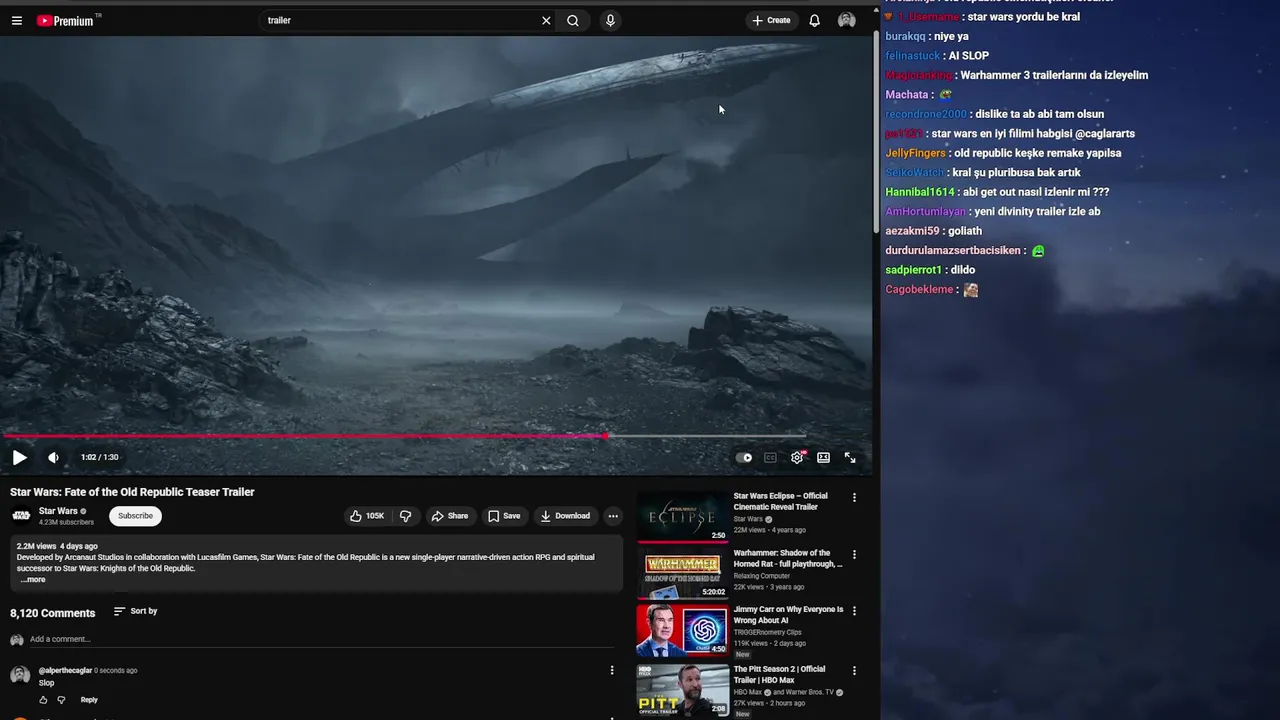Screen dimensions: 1280x720
Task: Open @alperthecaglar commenter profile
Action: tap(65, 670)
